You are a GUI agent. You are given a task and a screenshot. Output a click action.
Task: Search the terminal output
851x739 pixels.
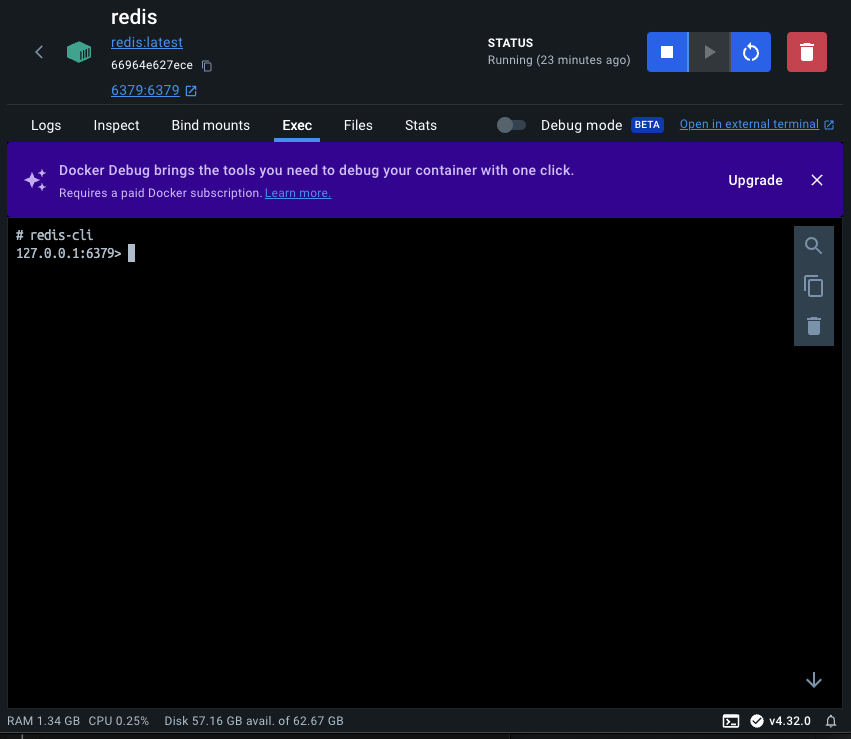pos(813,246)
